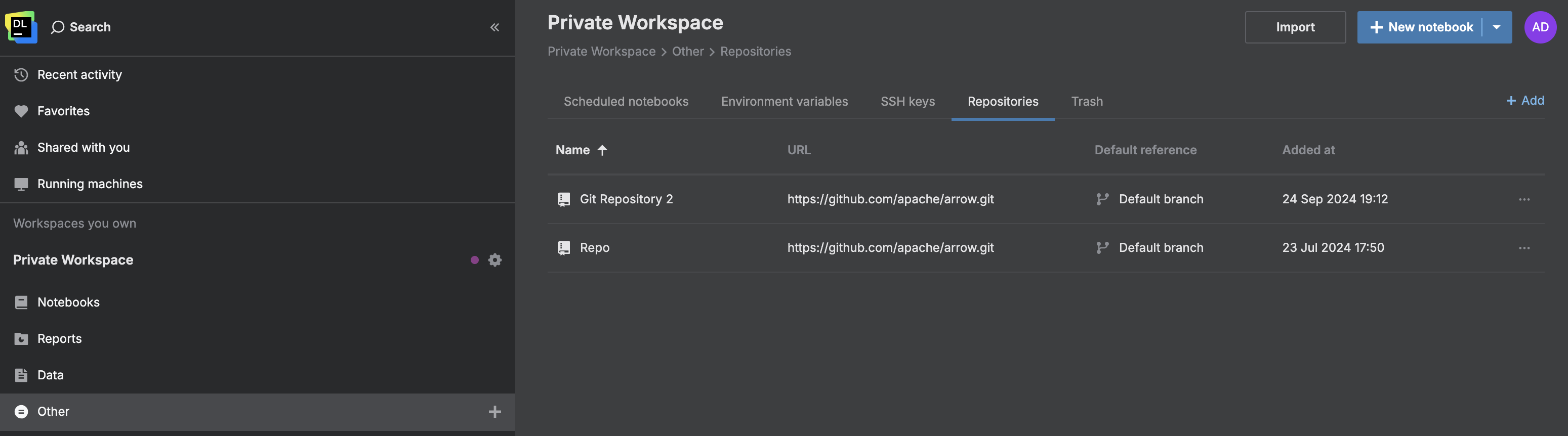The width and height of the screenshot is (1568, 436).
Task: Open Private Workspace settings gear
Action: [495, 260]
